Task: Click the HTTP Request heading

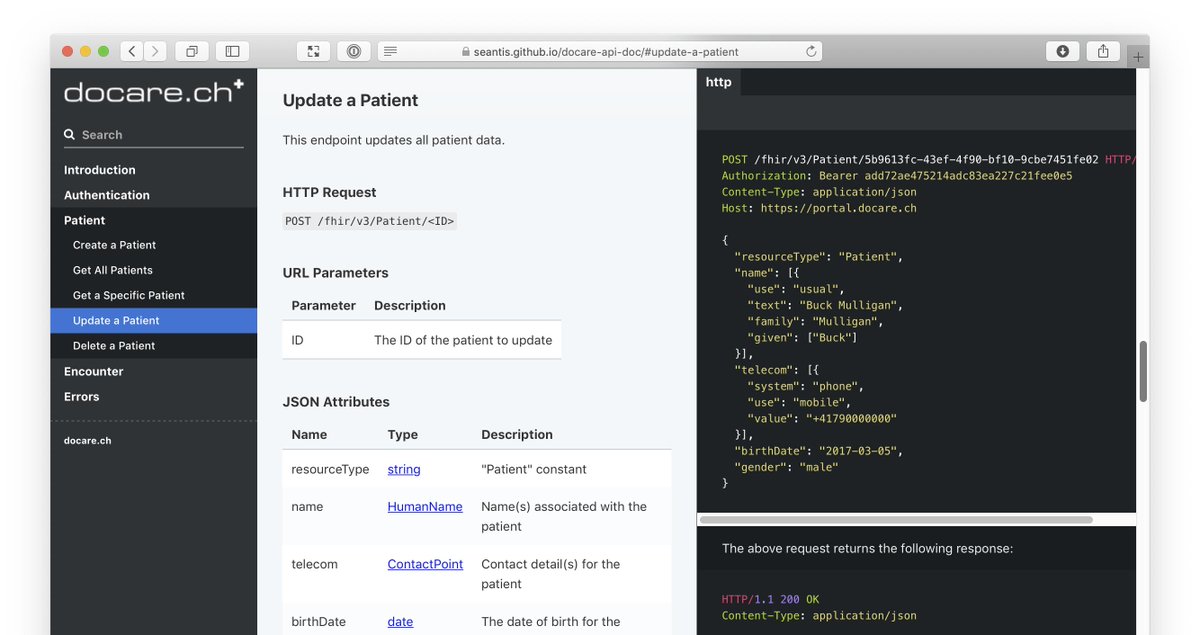Action: [x=330, y=193]
